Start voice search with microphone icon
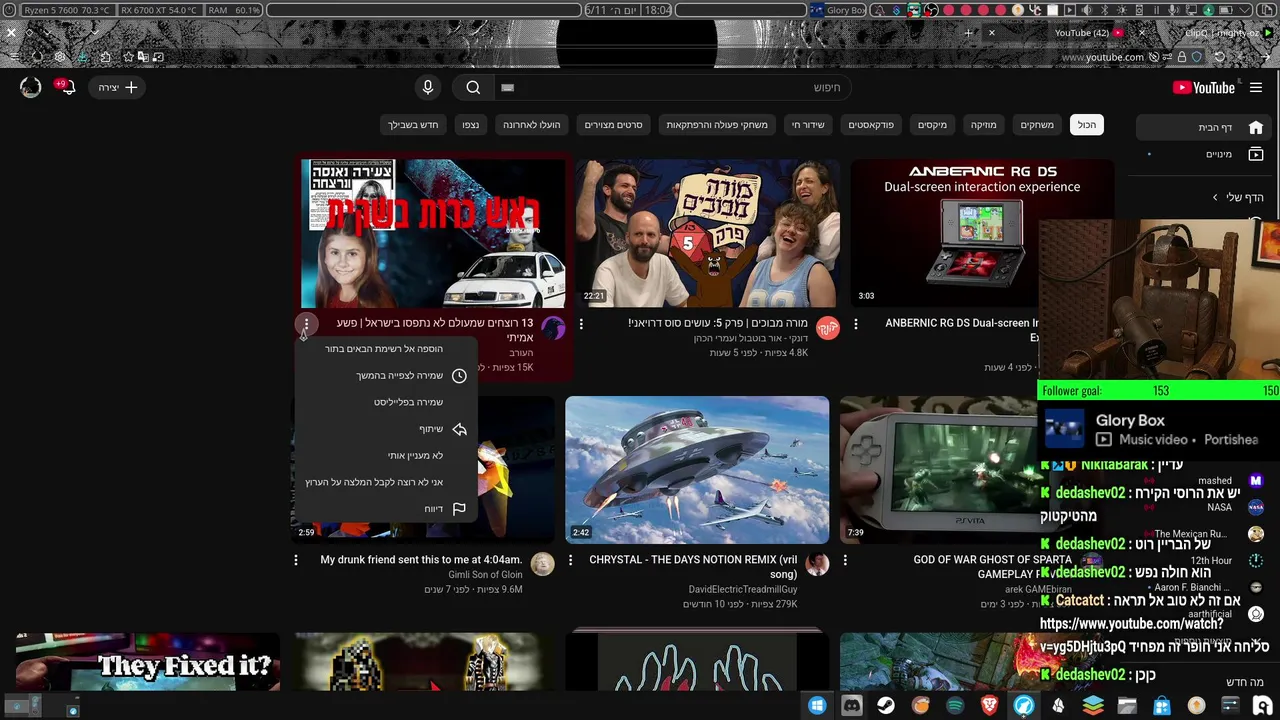The width and height of the screenshot is (1280, 720). (428, 88)
